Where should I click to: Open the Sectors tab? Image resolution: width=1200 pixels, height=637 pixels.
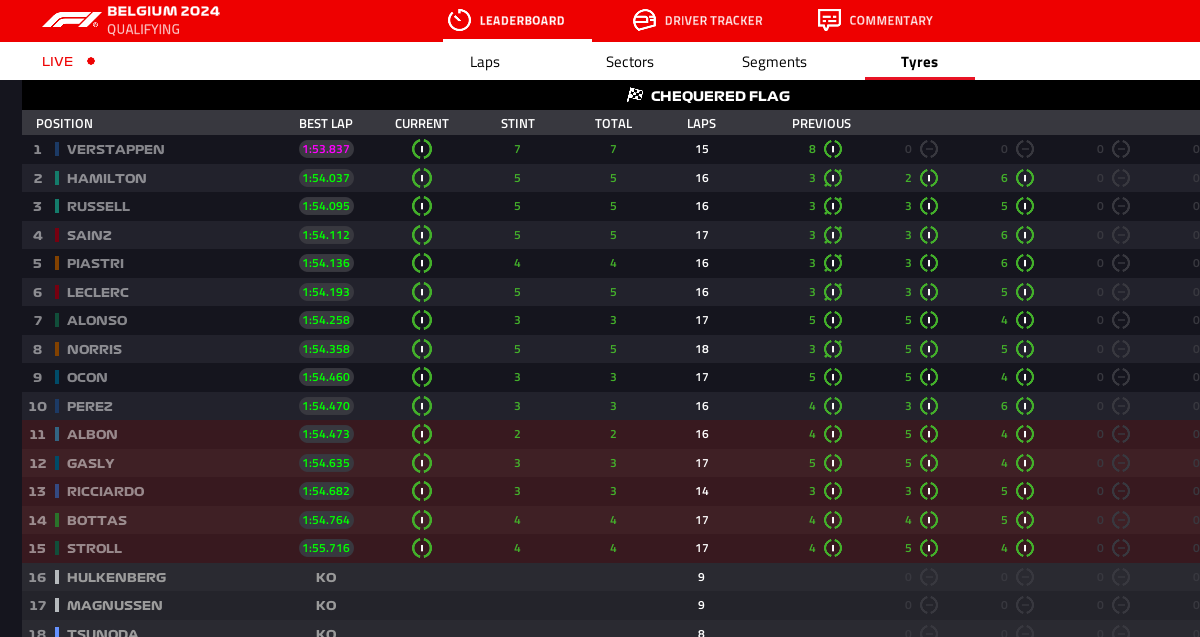pos(630,62)
